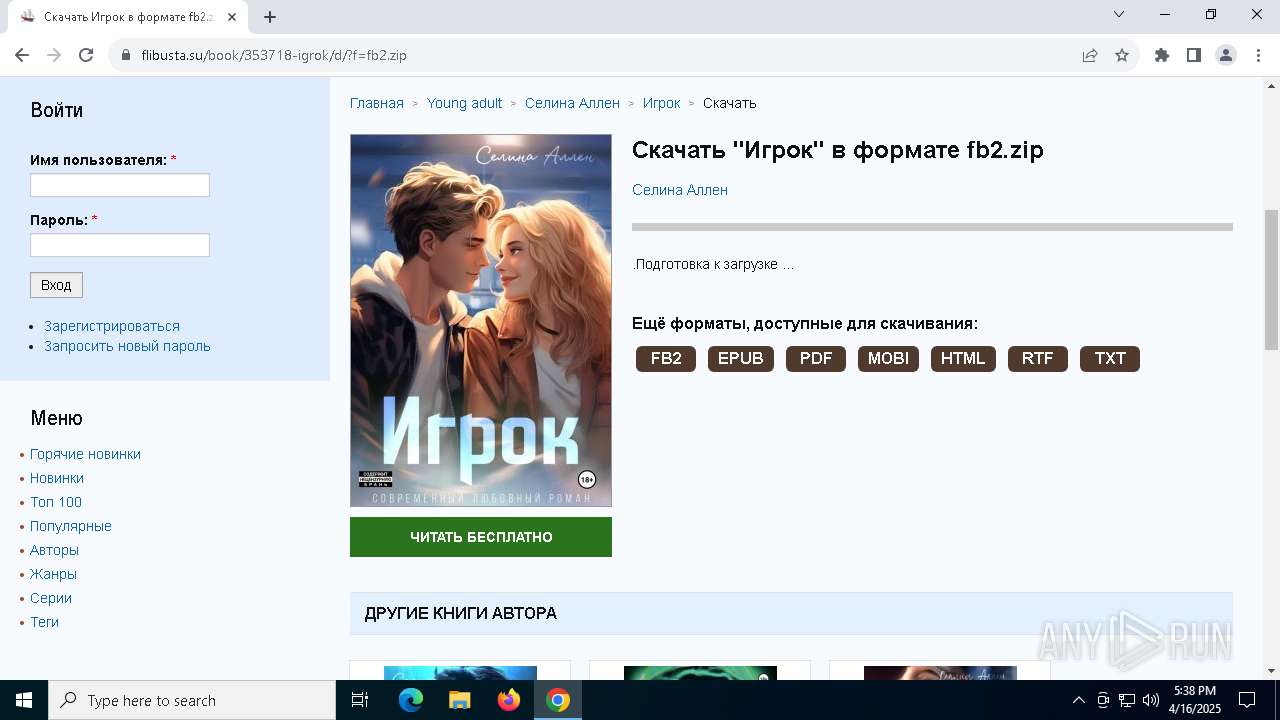The image size is (1280, 720).
Task: Reload the current page
Action: [86, 55]
